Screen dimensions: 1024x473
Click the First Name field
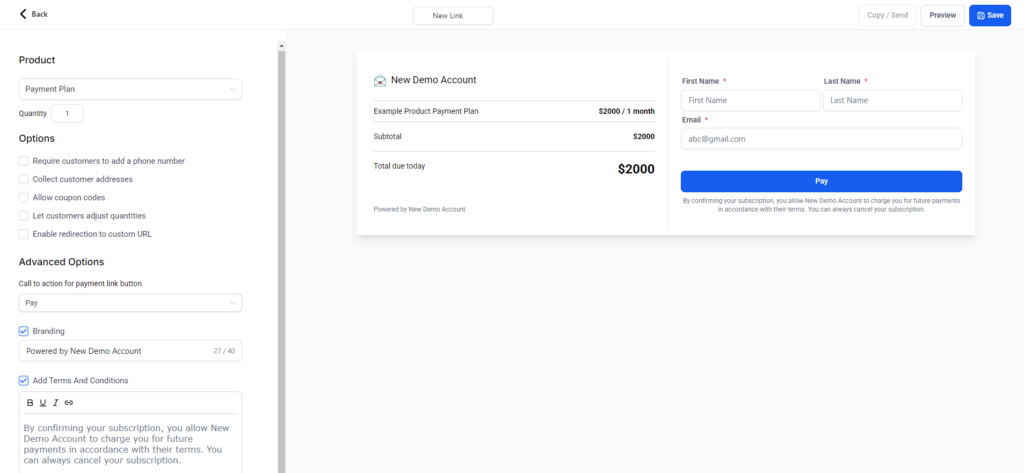[x=750, y=101]
